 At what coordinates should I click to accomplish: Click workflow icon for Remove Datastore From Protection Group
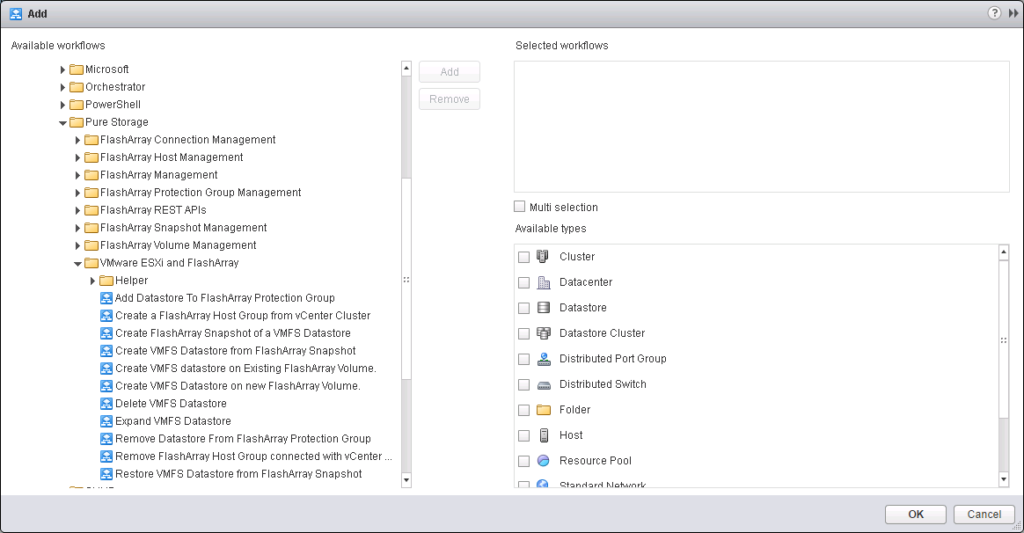(x=106, y=439)
